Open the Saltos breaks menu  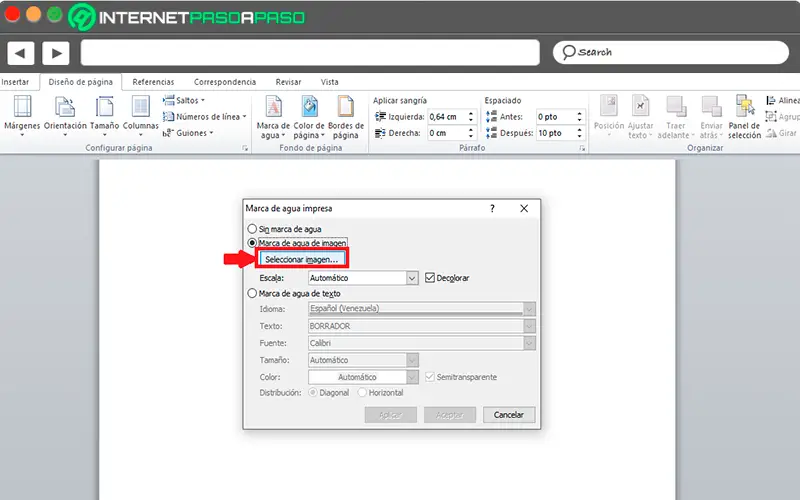click(184, 101)
